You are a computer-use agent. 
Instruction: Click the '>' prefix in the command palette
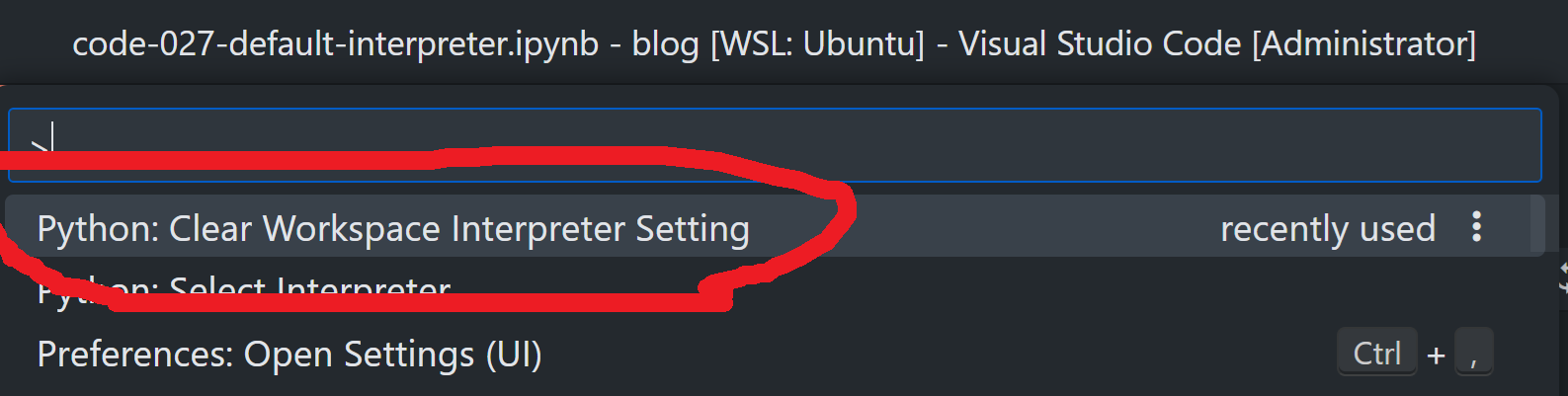click(x=40, y=146)
